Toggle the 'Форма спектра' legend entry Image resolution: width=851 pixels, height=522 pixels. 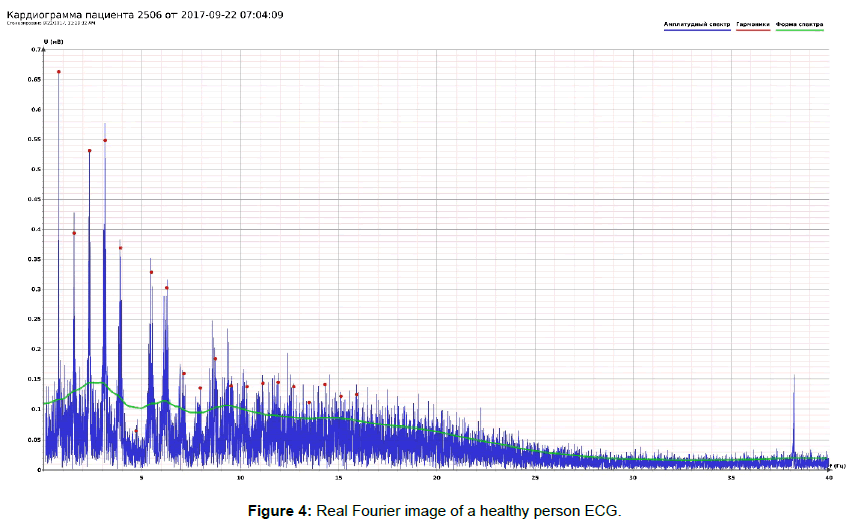pos(799,23)
